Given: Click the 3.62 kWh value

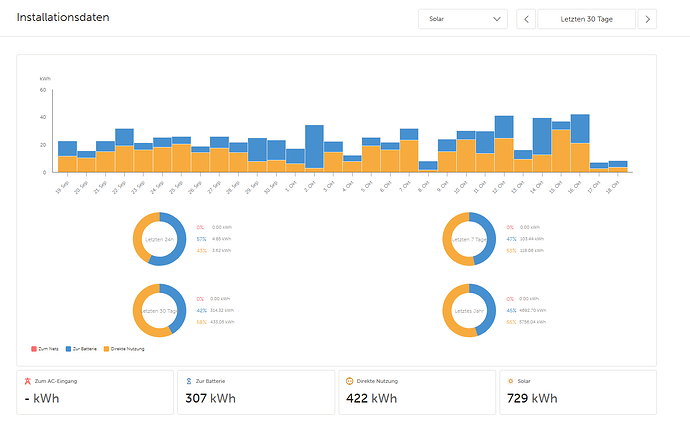Looking at the screenshot, I should 221,250.
